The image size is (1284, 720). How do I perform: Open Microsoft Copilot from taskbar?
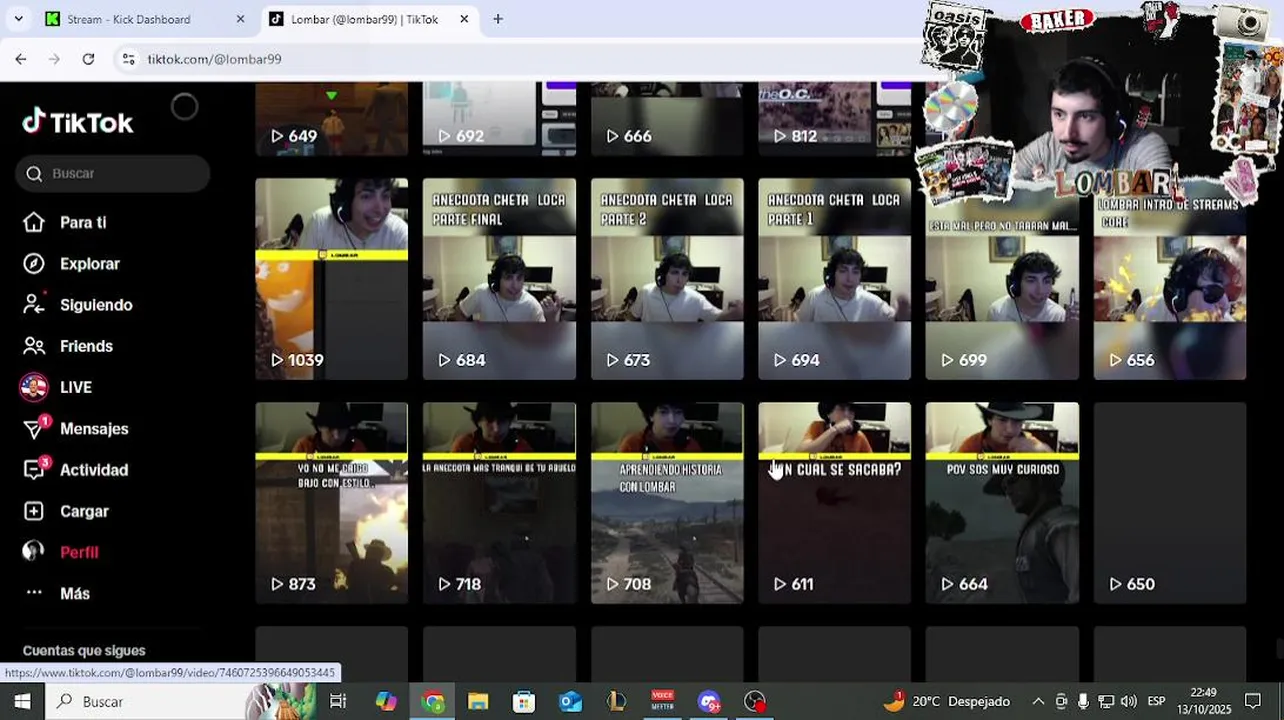click(x=386, y=702)
